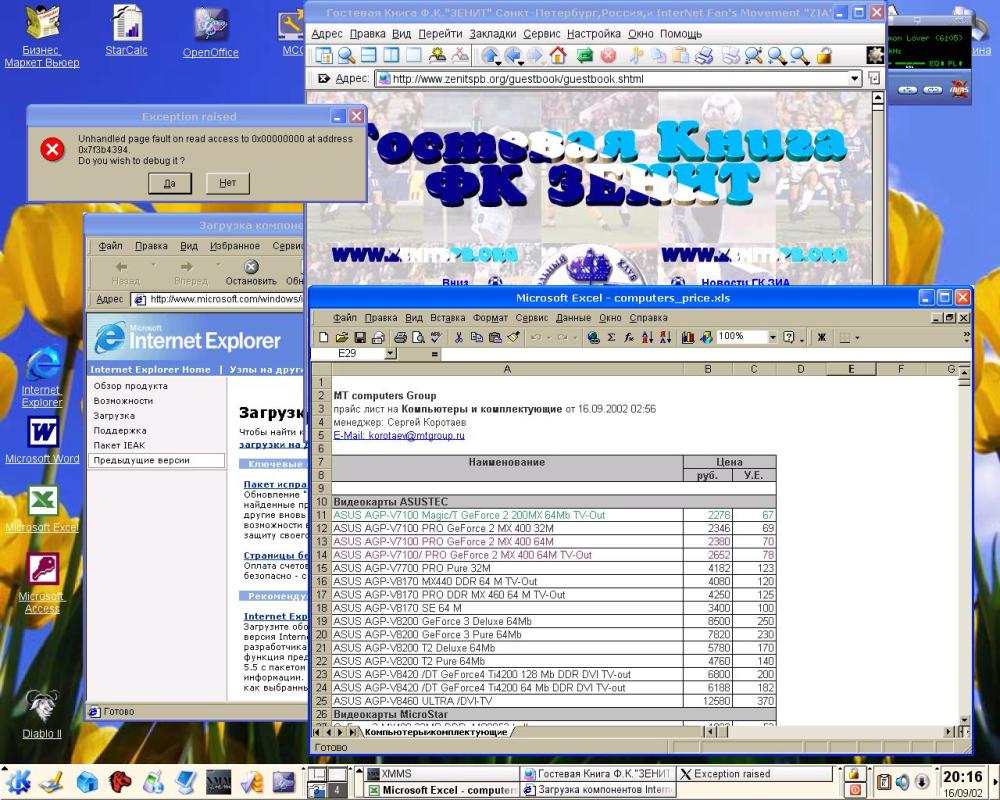
Task: Open the Excel zoom 100% dropdown
Action: [x=772, y=337]
